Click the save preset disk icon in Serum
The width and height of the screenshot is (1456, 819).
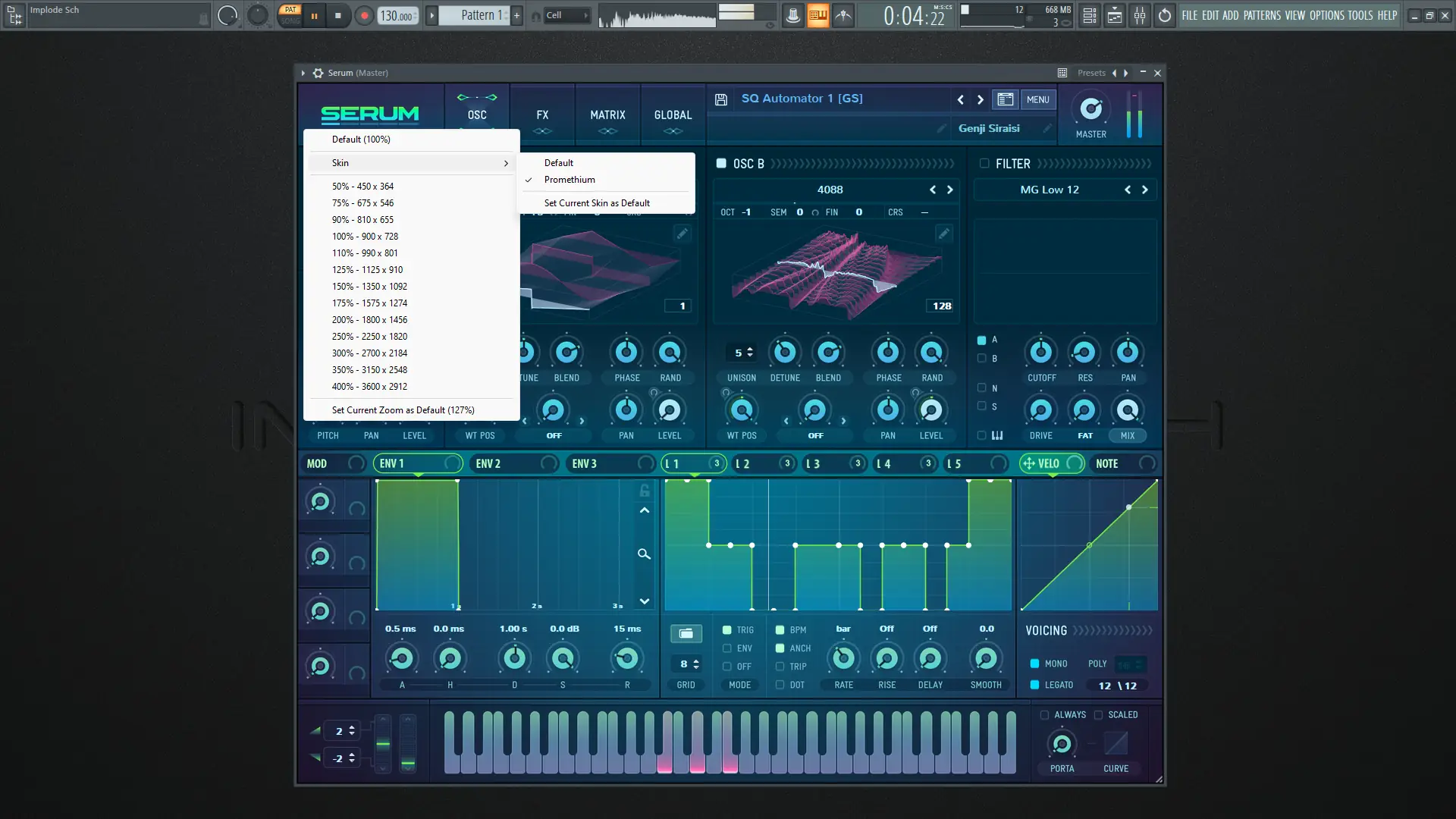point(720,99)
